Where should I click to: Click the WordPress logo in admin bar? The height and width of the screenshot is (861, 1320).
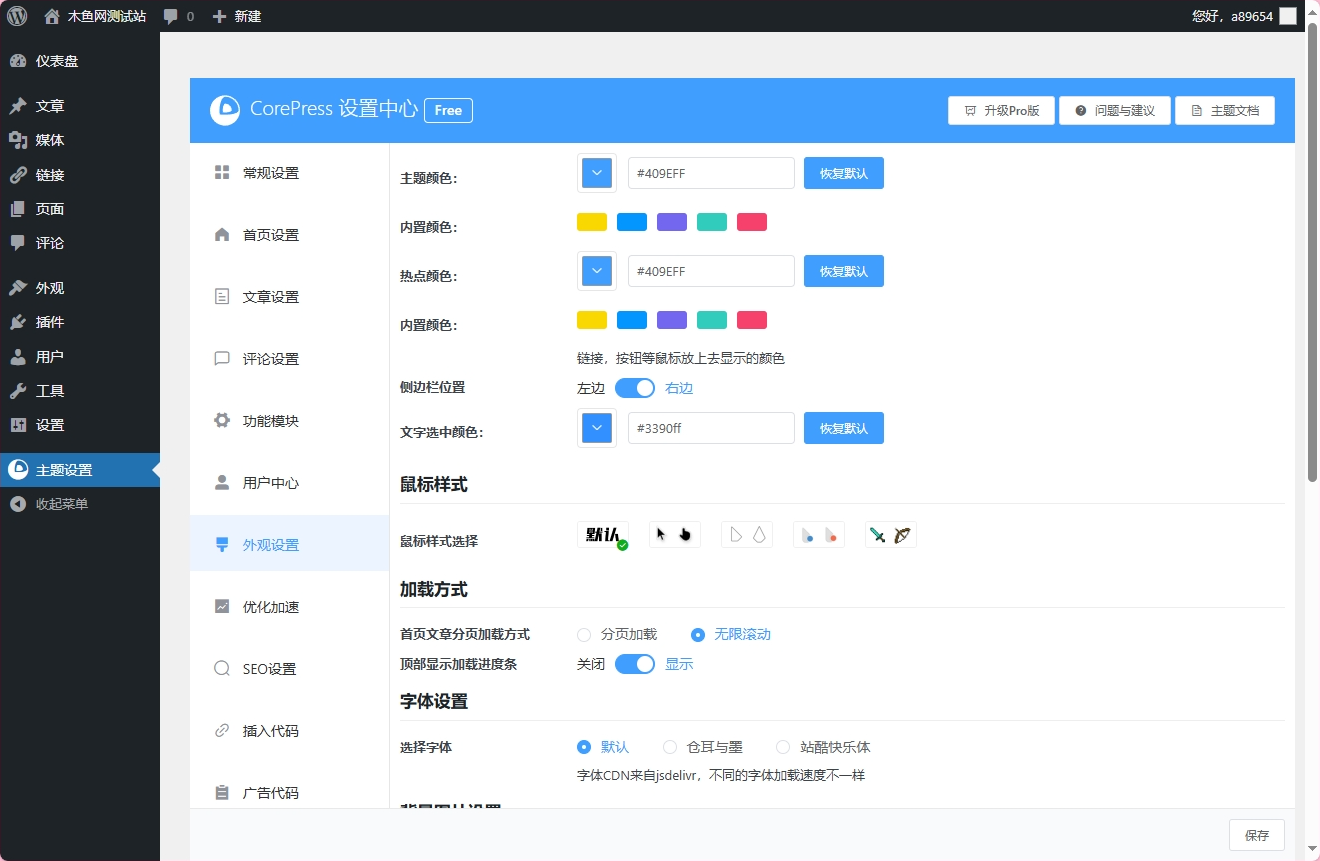click(x=17, y=16)
